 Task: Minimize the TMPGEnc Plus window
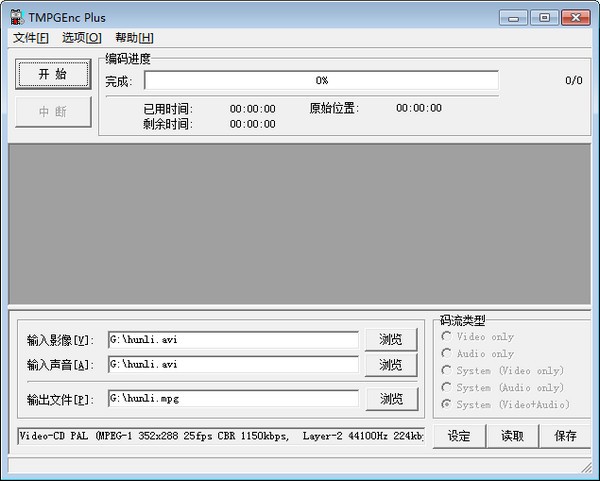pyautogui.click(x=514, y=18)
